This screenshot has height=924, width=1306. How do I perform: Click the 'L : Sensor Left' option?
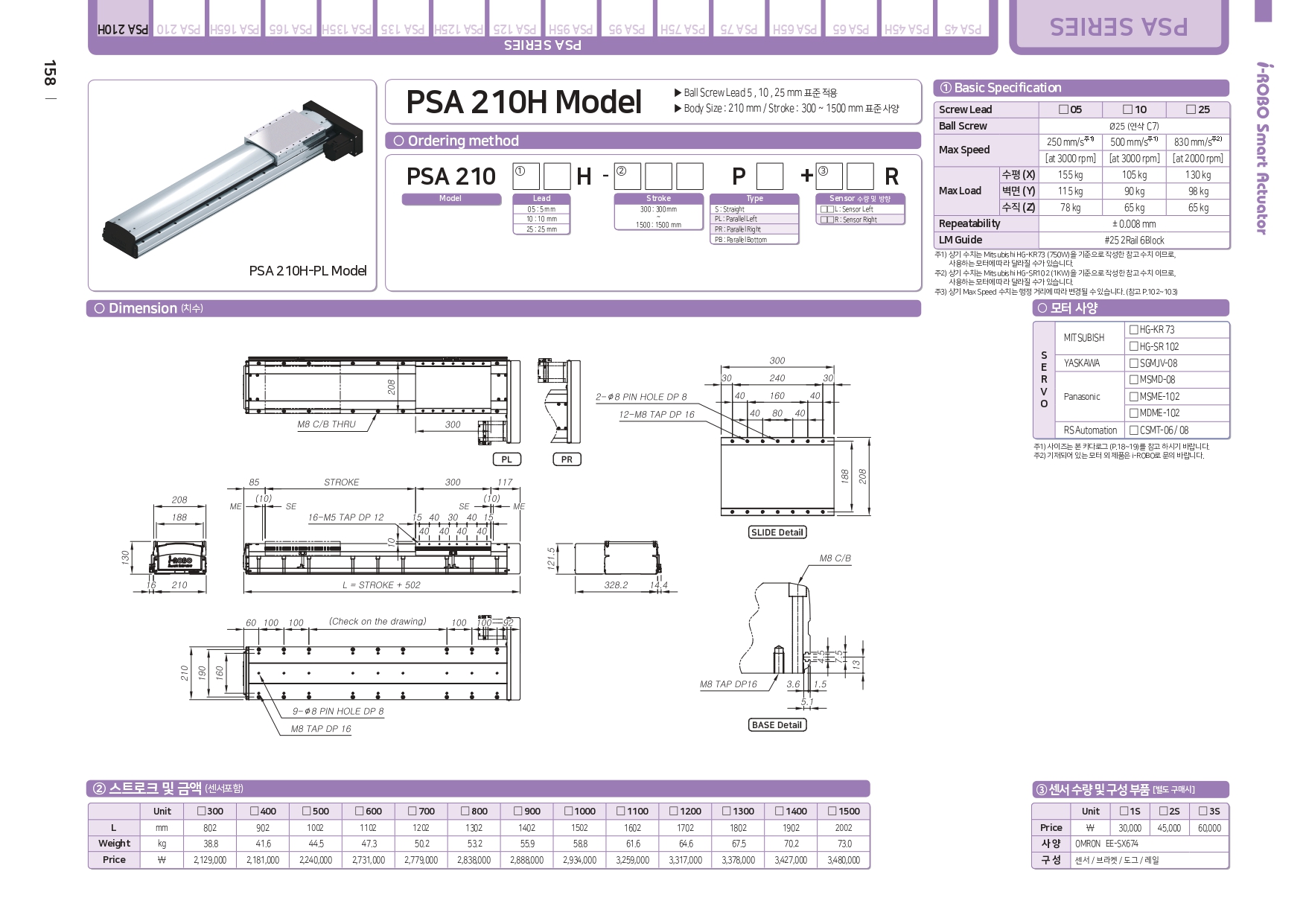(x=860, y=209)
